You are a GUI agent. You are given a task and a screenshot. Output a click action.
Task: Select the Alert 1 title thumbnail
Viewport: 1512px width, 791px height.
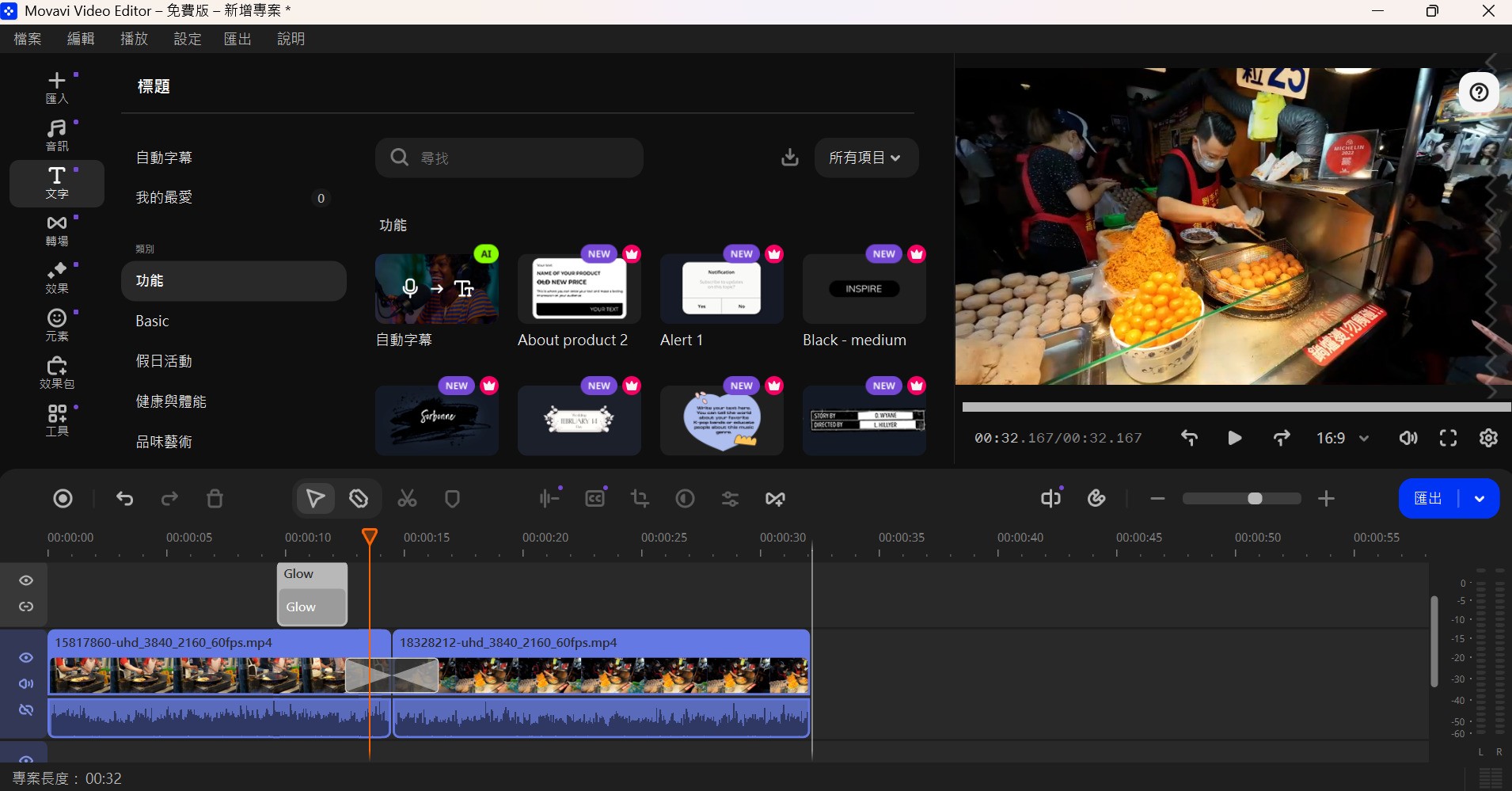[722, 288]
